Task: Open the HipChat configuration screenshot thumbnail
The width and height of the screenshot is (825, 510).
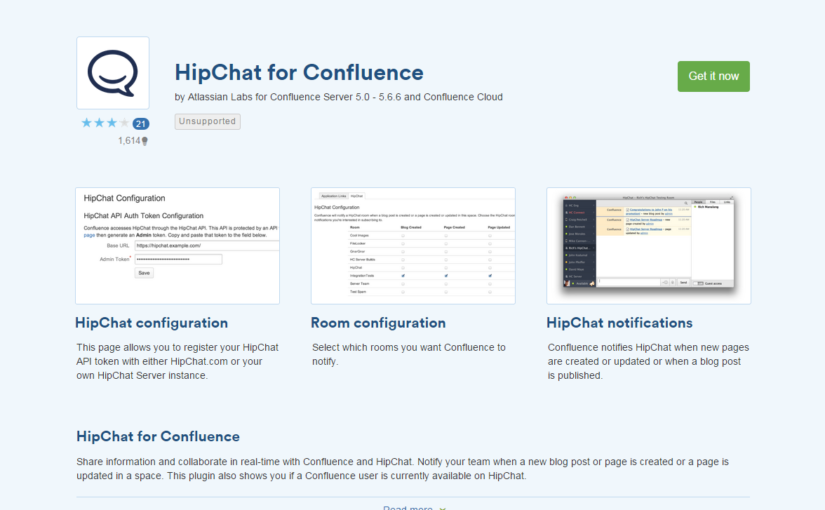Action: pyautogui.click(x=177, y=245)
